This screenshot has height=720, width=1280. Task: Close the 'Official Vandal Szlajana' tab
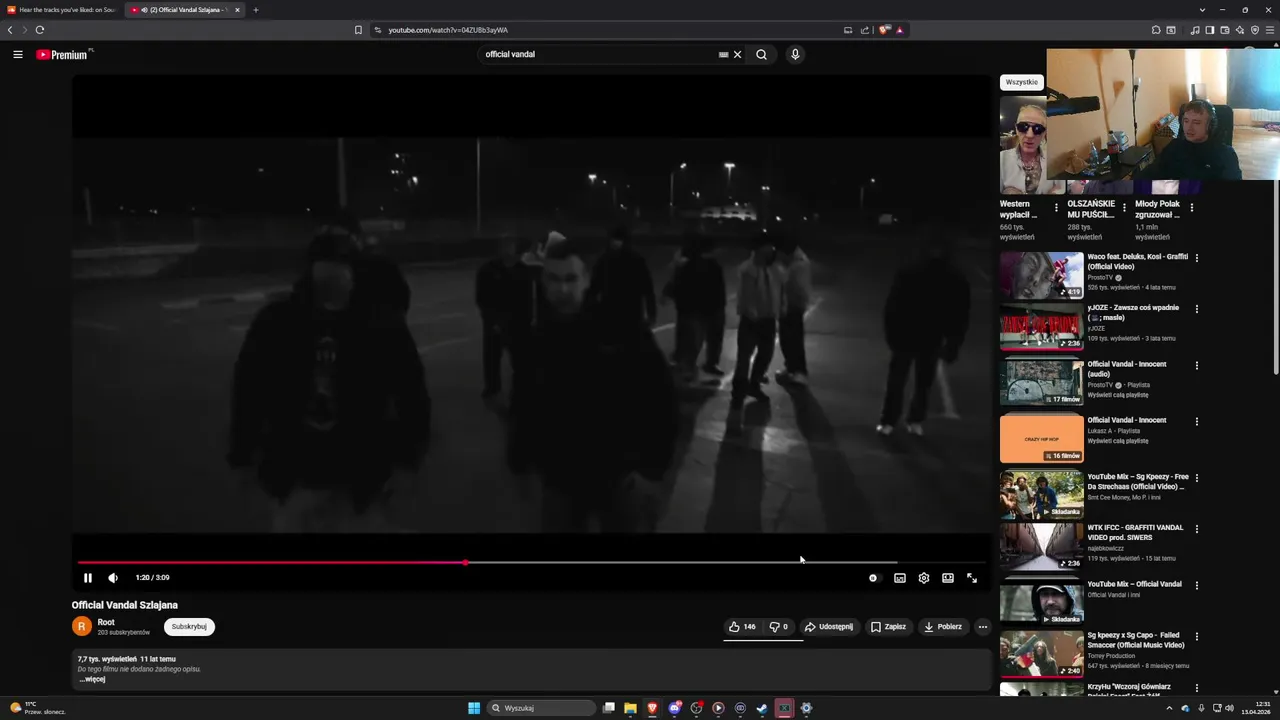tap(237, 10)
